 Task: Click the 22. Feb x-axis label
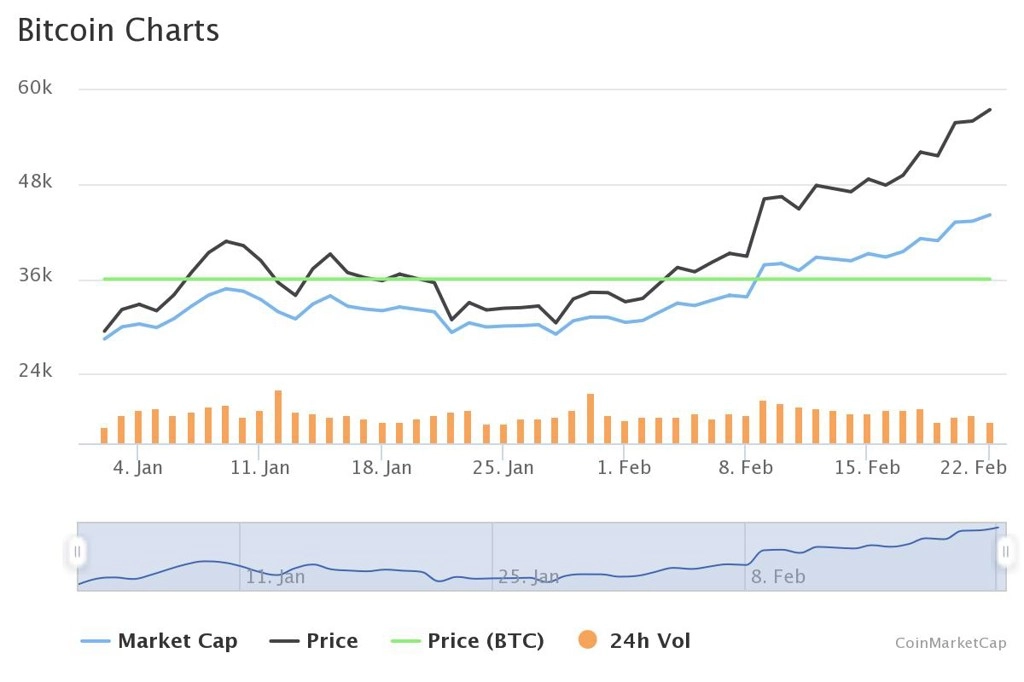click(973, 467)
